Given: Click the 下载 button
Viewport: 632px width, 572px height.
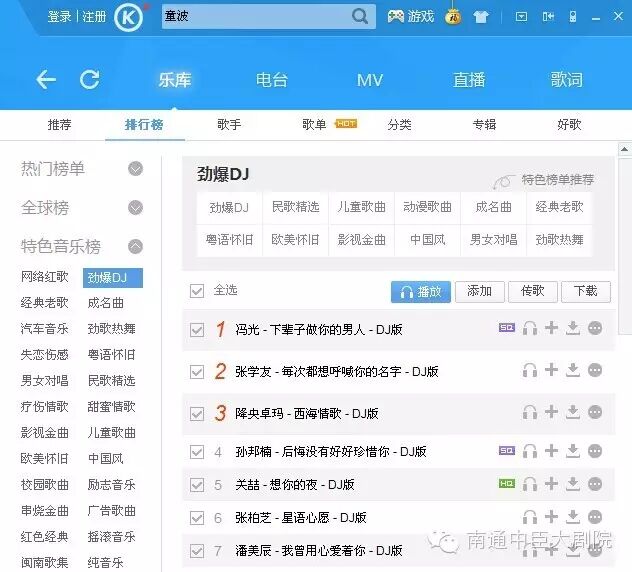Looking at the screenshot, I should coord(586,291).
